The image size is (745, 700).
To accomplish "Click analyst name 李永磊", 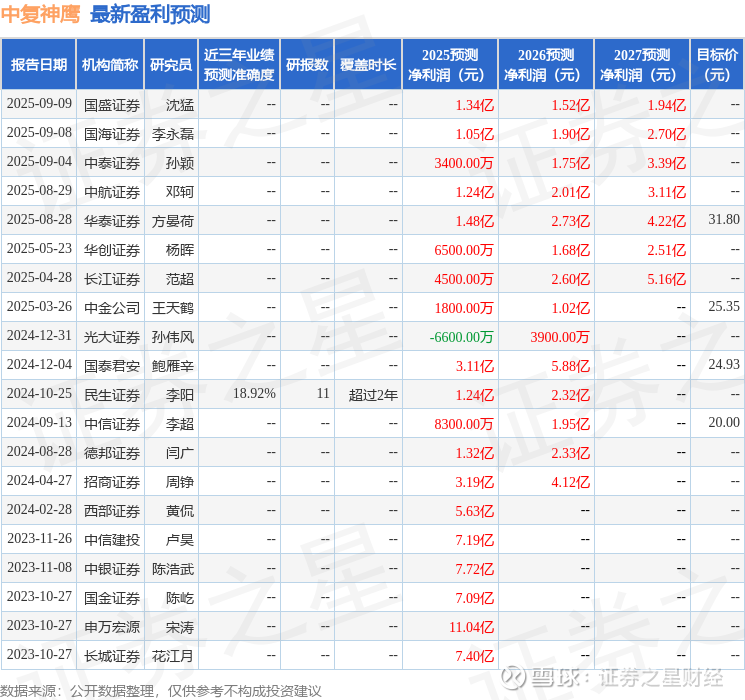I will pos(173,134).
